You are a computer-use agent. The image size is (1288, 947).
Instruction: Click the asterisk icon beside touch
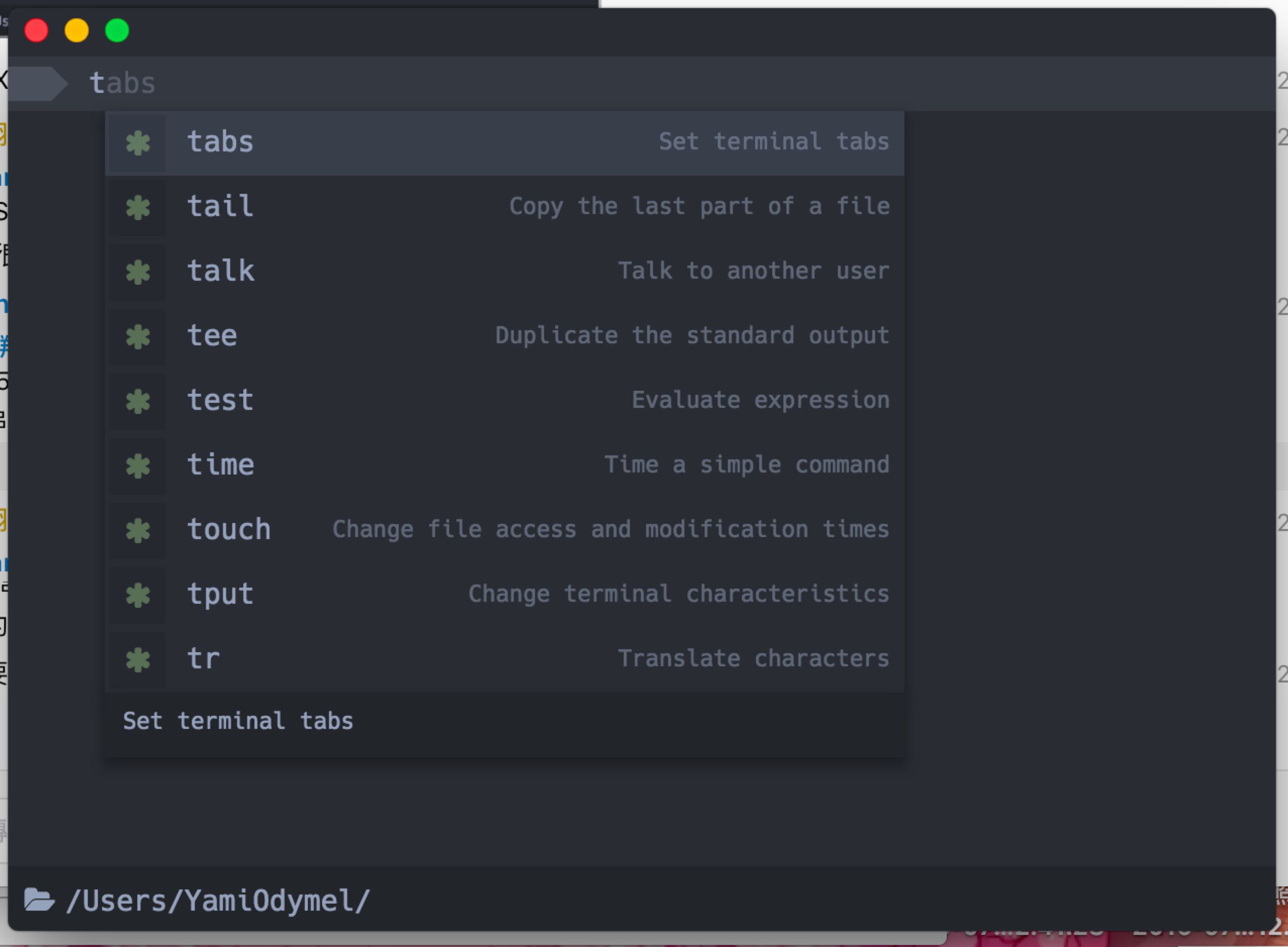tap(138, 530)
